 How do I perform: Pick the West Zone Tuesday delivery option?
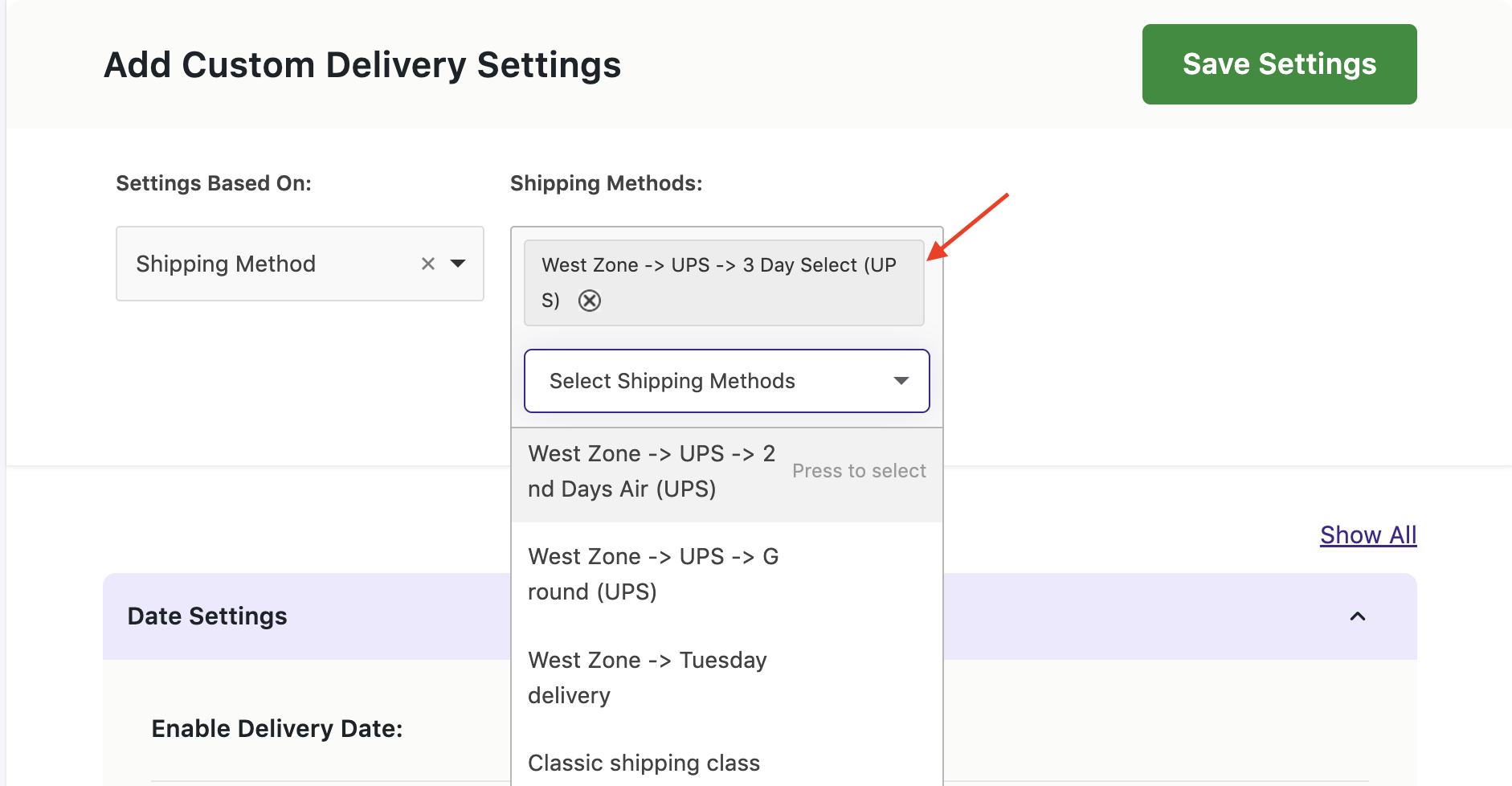(x=647, y=677)
